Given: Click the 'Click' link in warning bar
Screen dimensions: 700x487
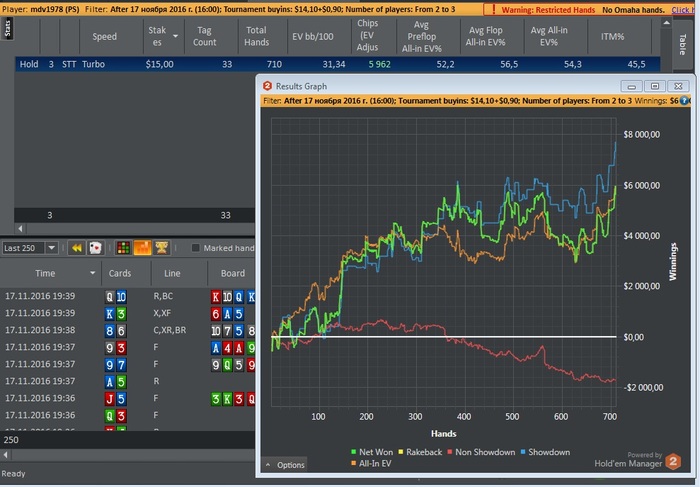Looking at the screenshot, I should (x=682, y=10).
